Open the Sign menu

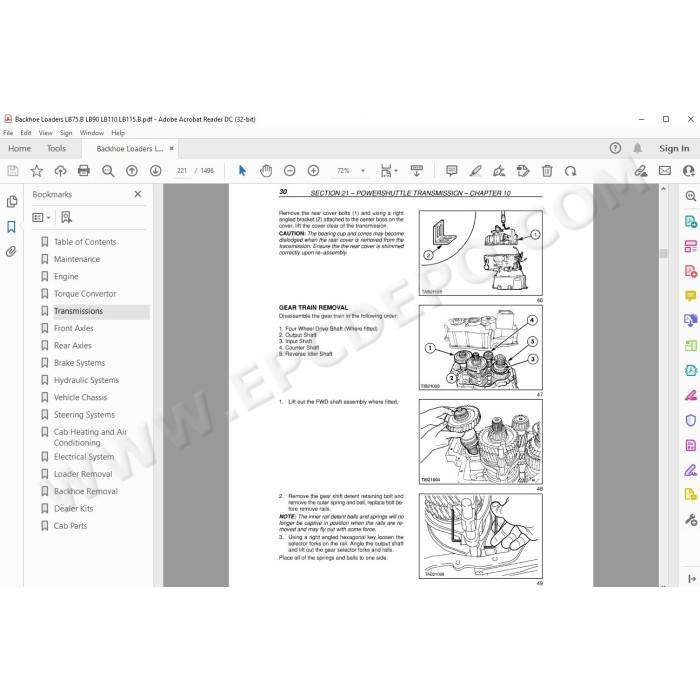[x=66, y=133]
